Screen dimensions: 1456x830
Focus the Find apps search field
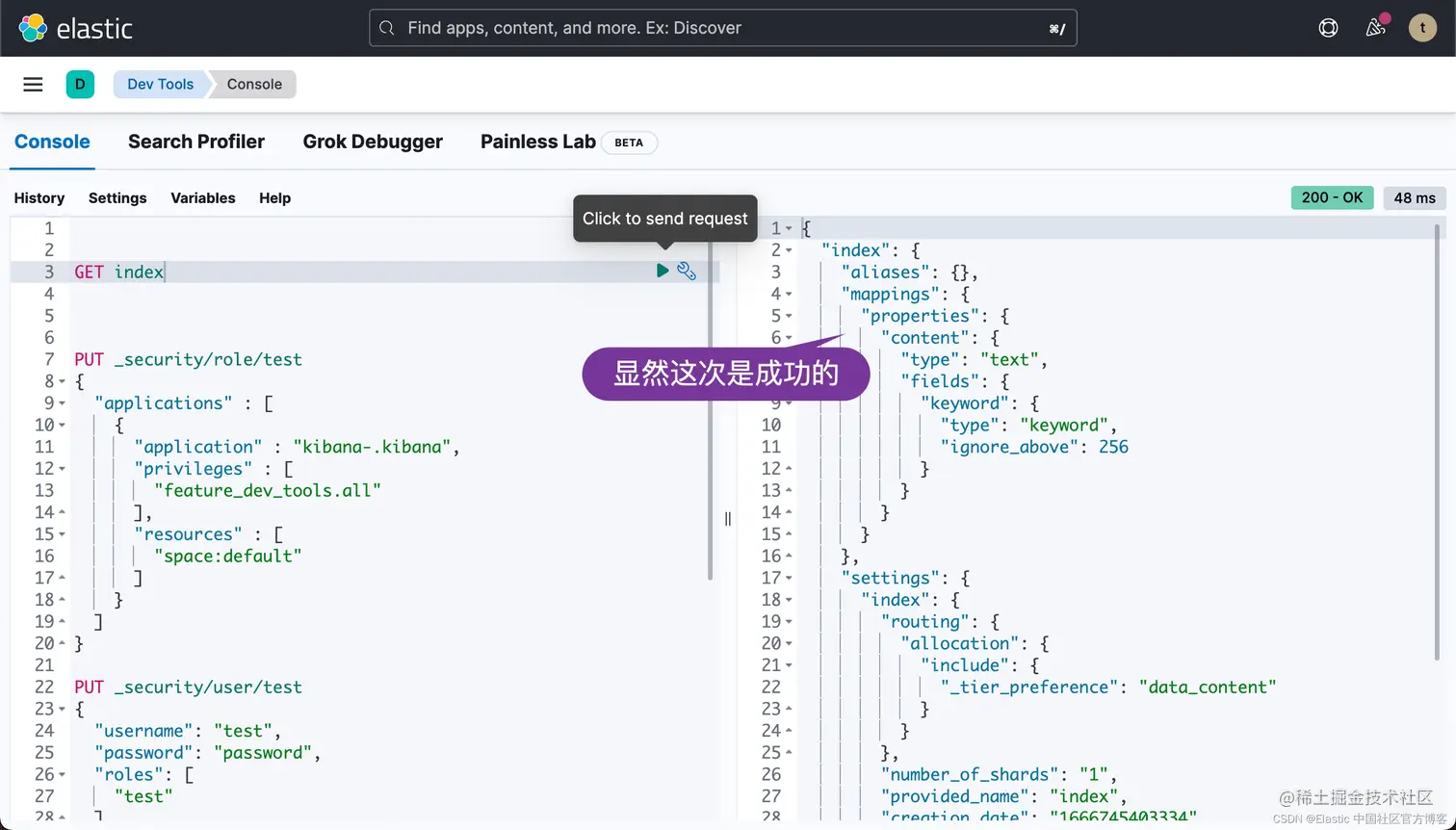pyautogui.click(x=722, y=28)
